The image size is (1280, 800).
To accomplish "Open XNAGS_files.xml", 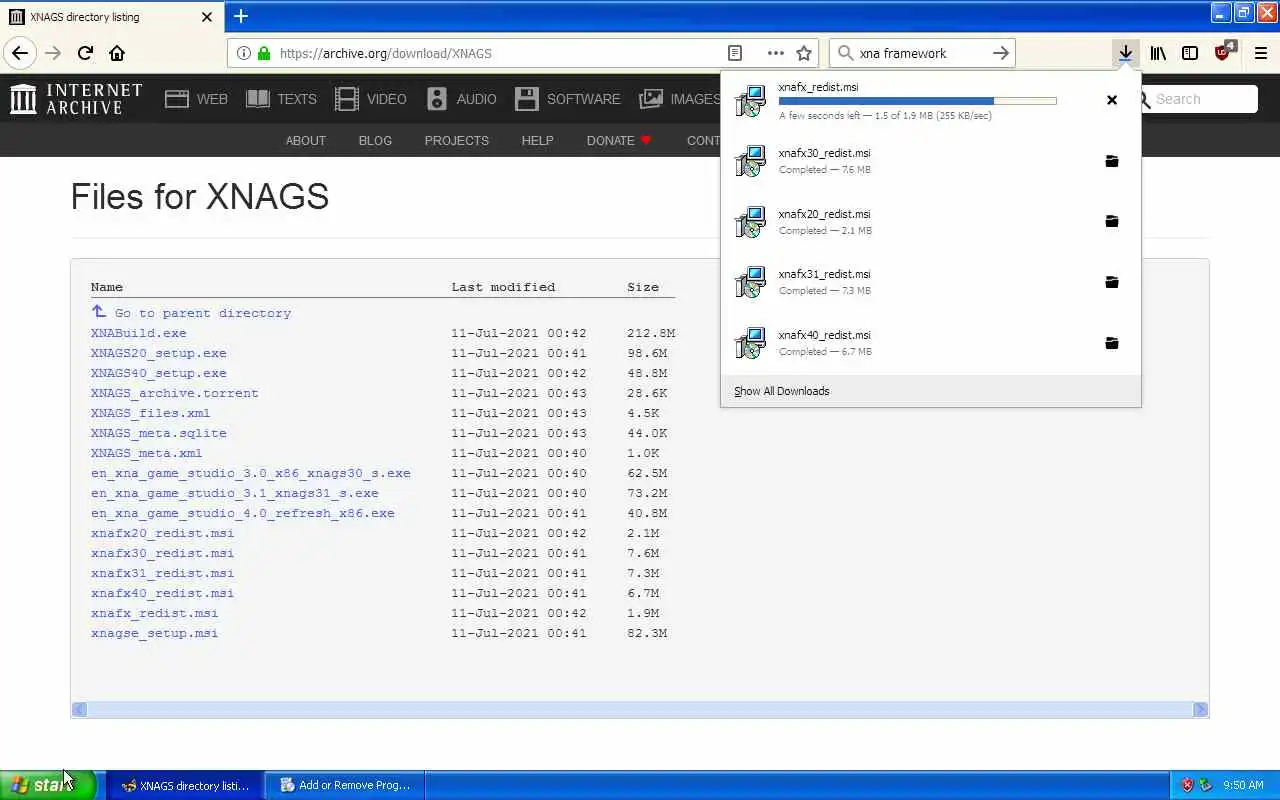I will pos(150,413).
